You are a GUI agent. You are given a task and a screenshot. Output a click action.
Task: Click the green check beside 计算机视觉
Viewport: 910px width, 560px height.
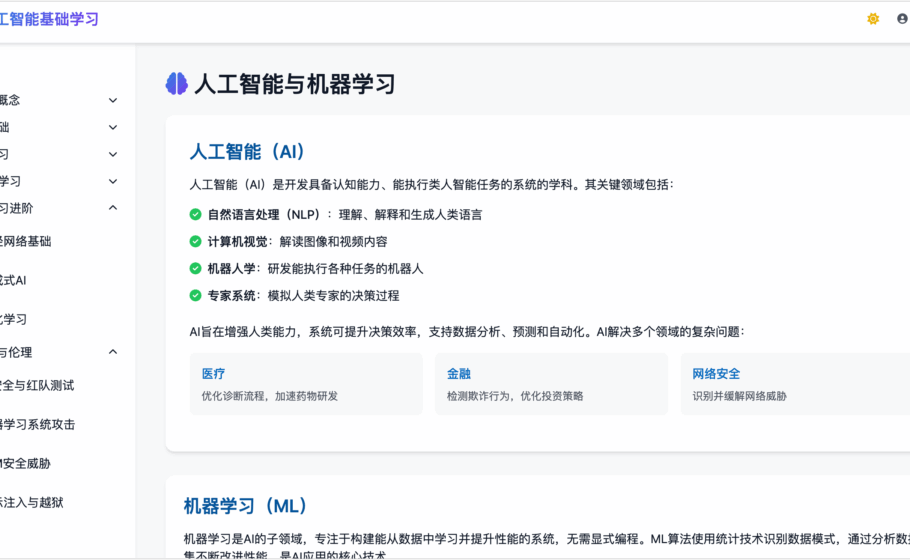[x=196, y=241]
